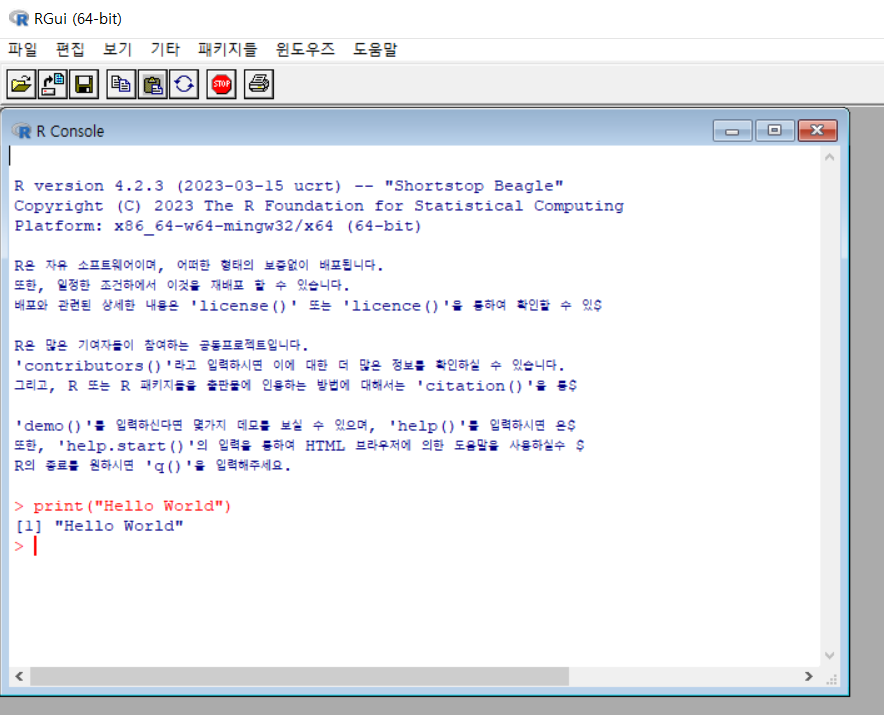Click the horizontal scrollbar left arrow
This screenshot has height=715, width=884.
(19, 676)
